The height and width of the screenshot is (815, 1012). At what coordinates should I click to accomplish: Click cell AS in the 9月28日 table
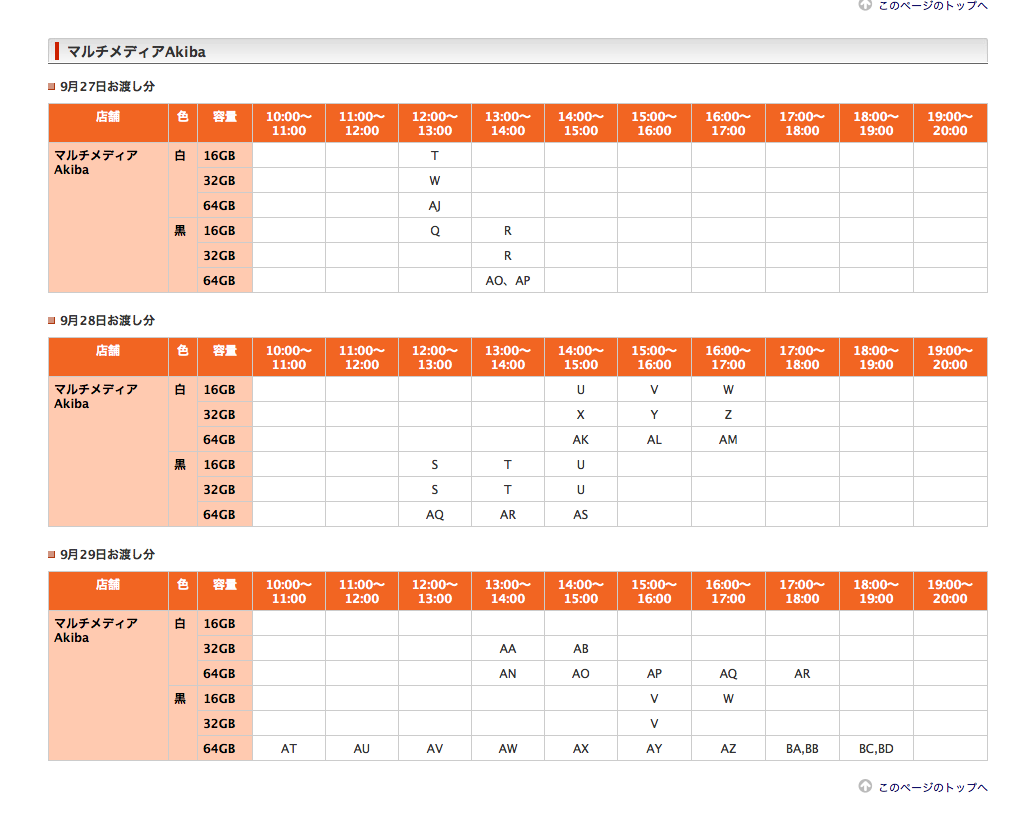[581, 515]
